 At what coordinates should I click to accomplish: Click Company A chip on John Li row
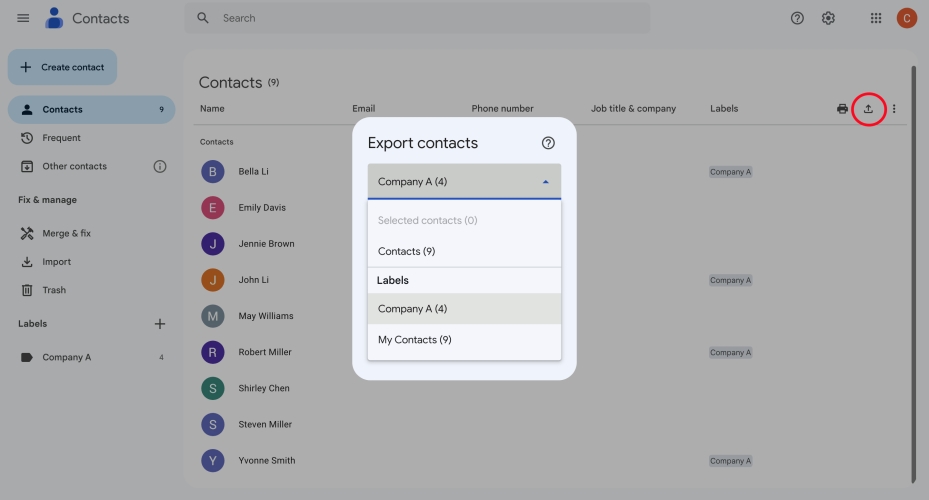coord(731,280)
